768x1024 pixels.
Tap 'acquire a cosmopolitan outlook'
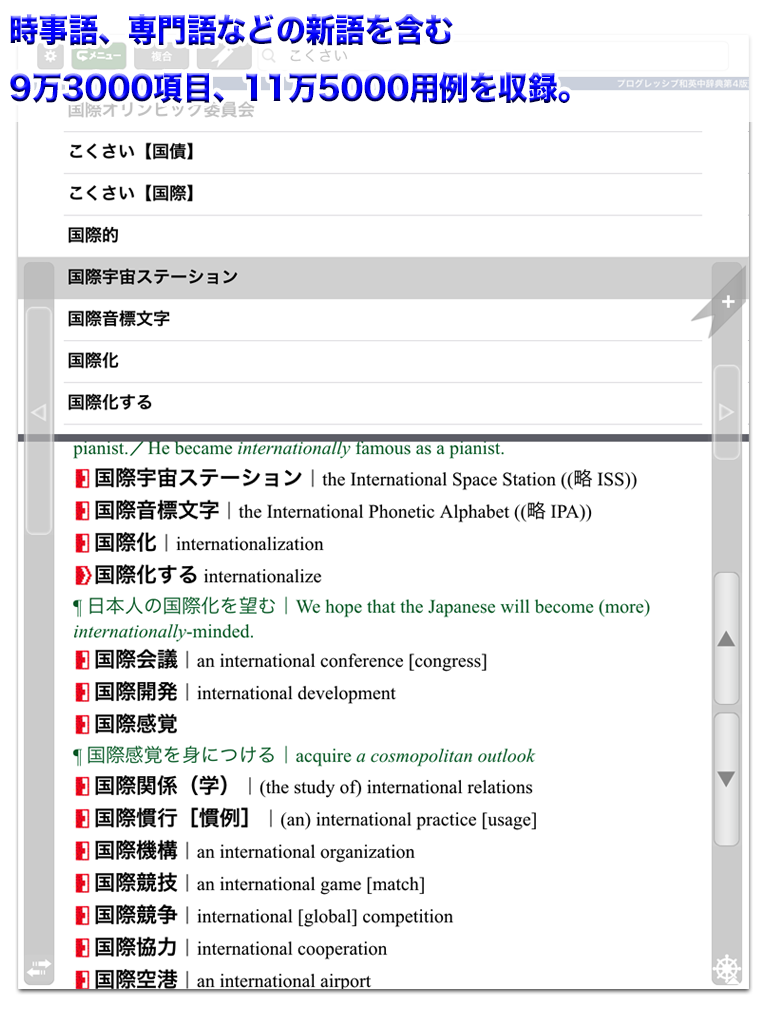click(415, 756)
